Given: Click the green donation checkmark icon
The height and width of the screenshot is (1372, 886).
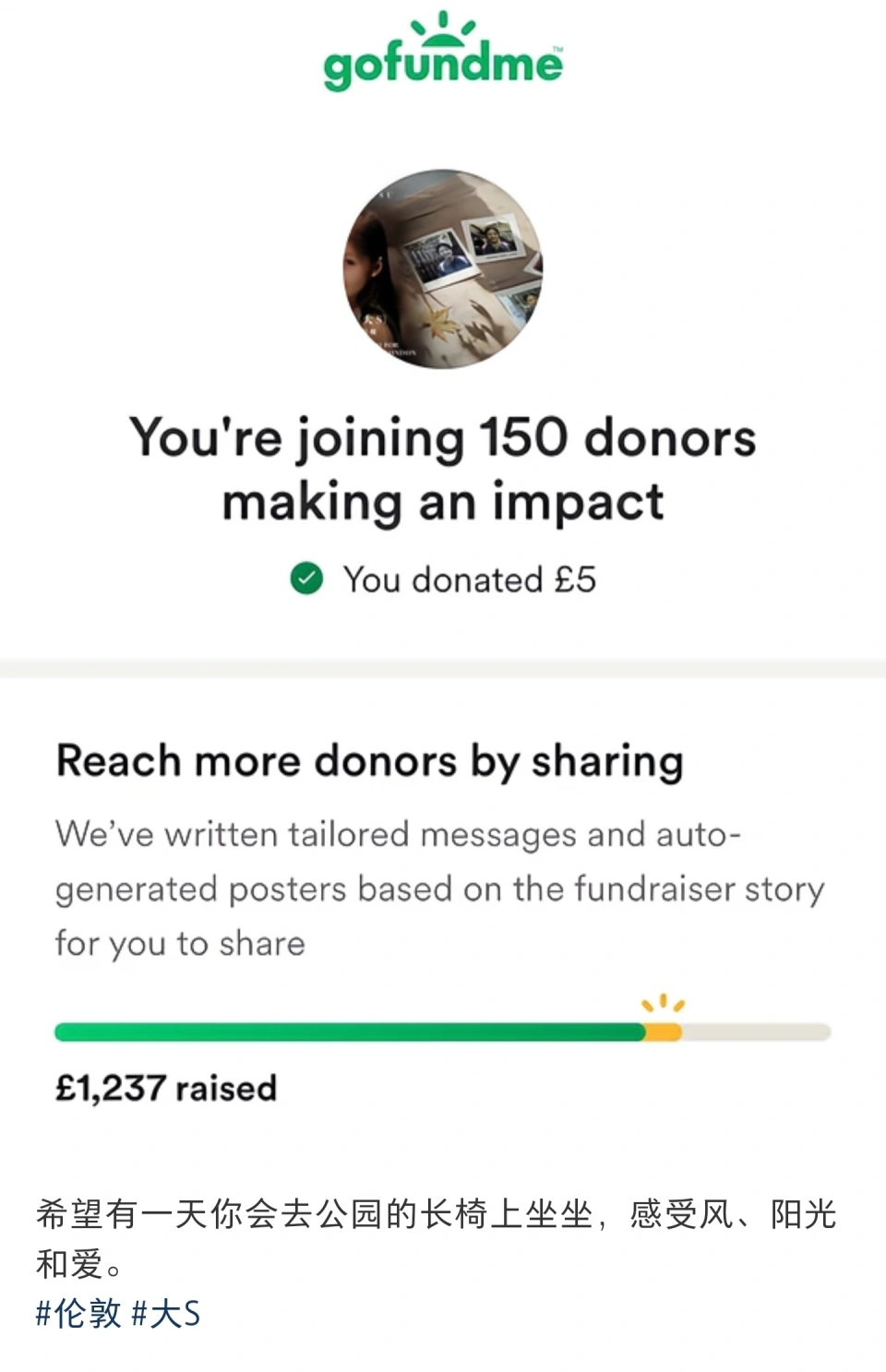Looking at the screenshot, I should [x=306, y=579].
